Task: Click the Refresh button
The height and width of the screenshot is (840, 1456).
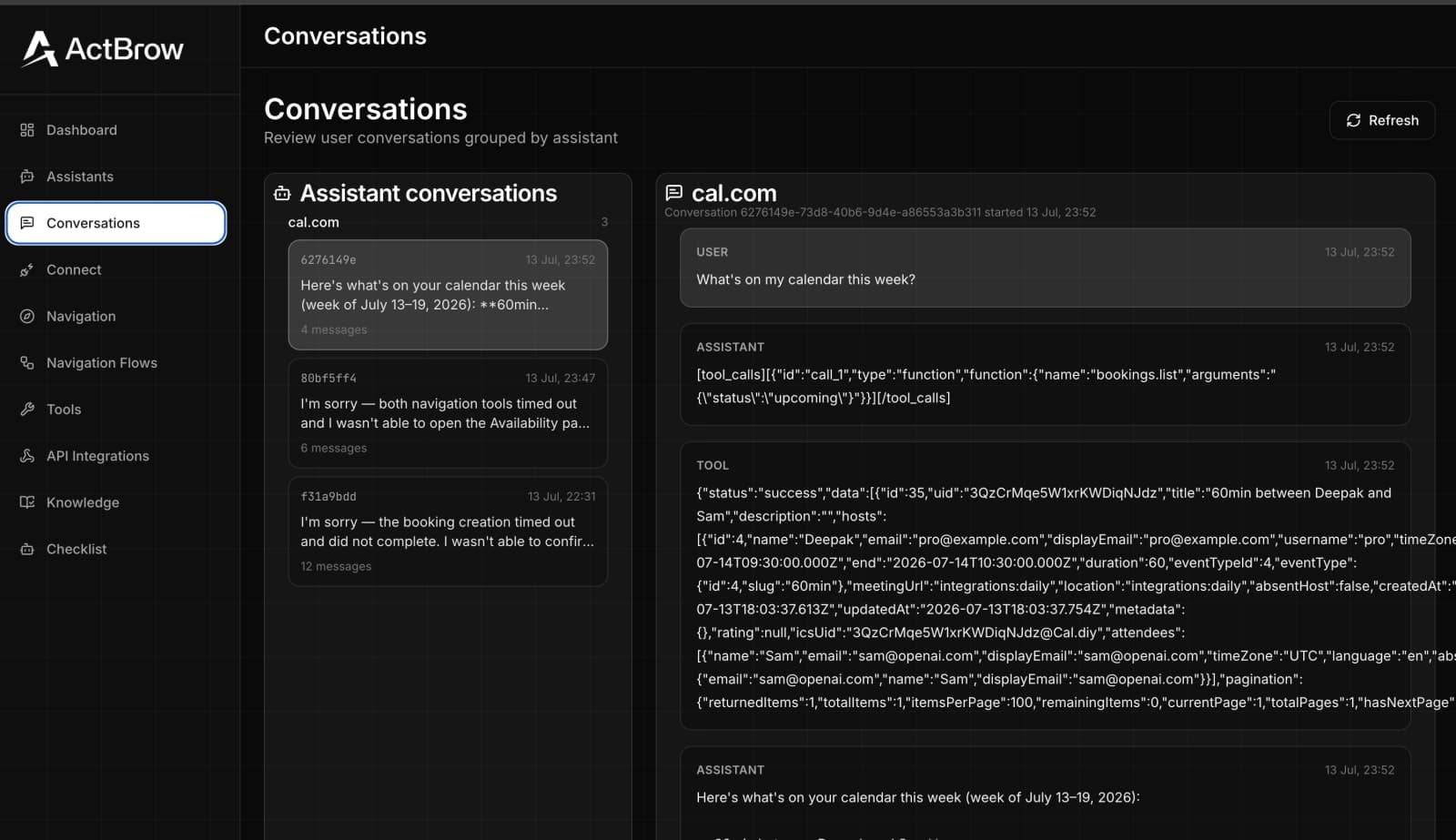Action: coord(1381,120)
